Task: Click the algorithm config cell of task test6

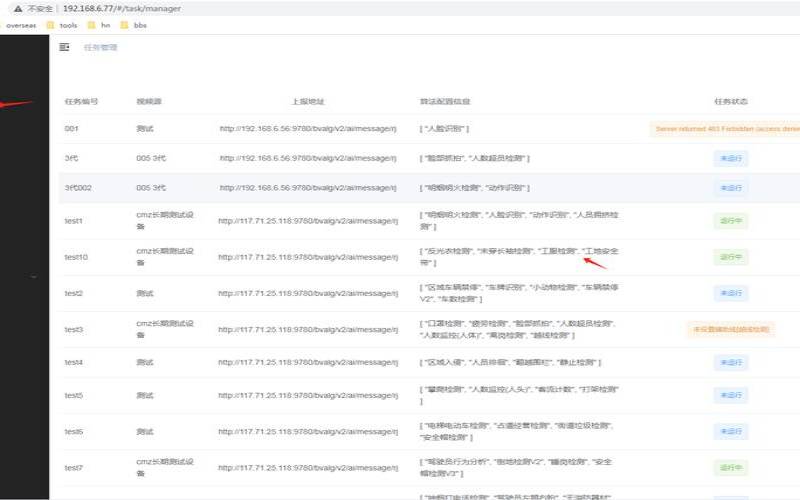Action: 517,431
